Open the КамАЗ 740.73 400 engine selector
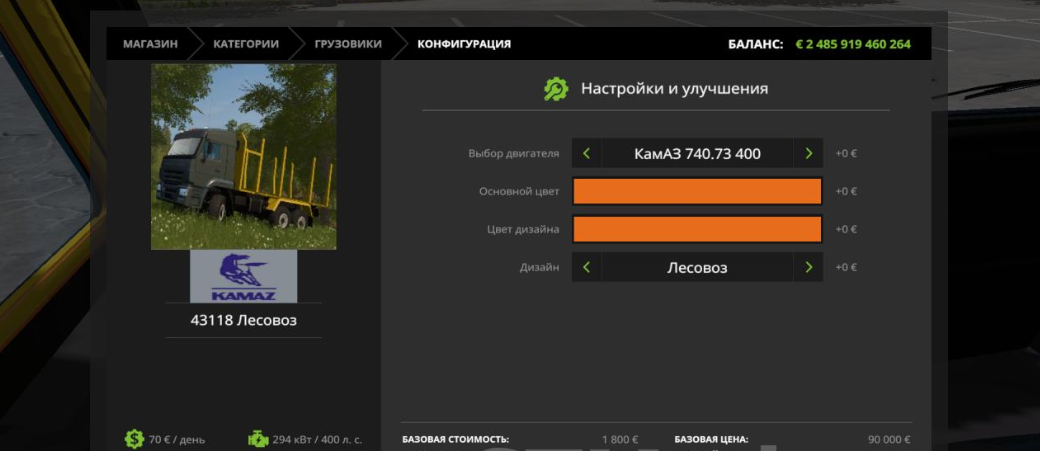The height and width of the screenshot is (451, 1040). click(697, 154)
